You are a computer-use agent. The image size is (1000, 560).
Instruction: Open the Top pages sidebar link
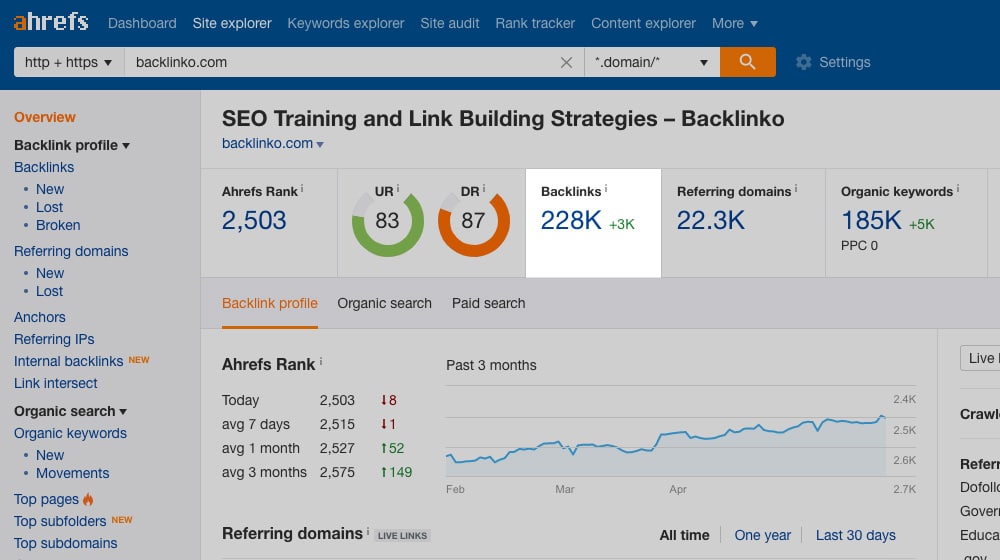[x=46, y=499]
